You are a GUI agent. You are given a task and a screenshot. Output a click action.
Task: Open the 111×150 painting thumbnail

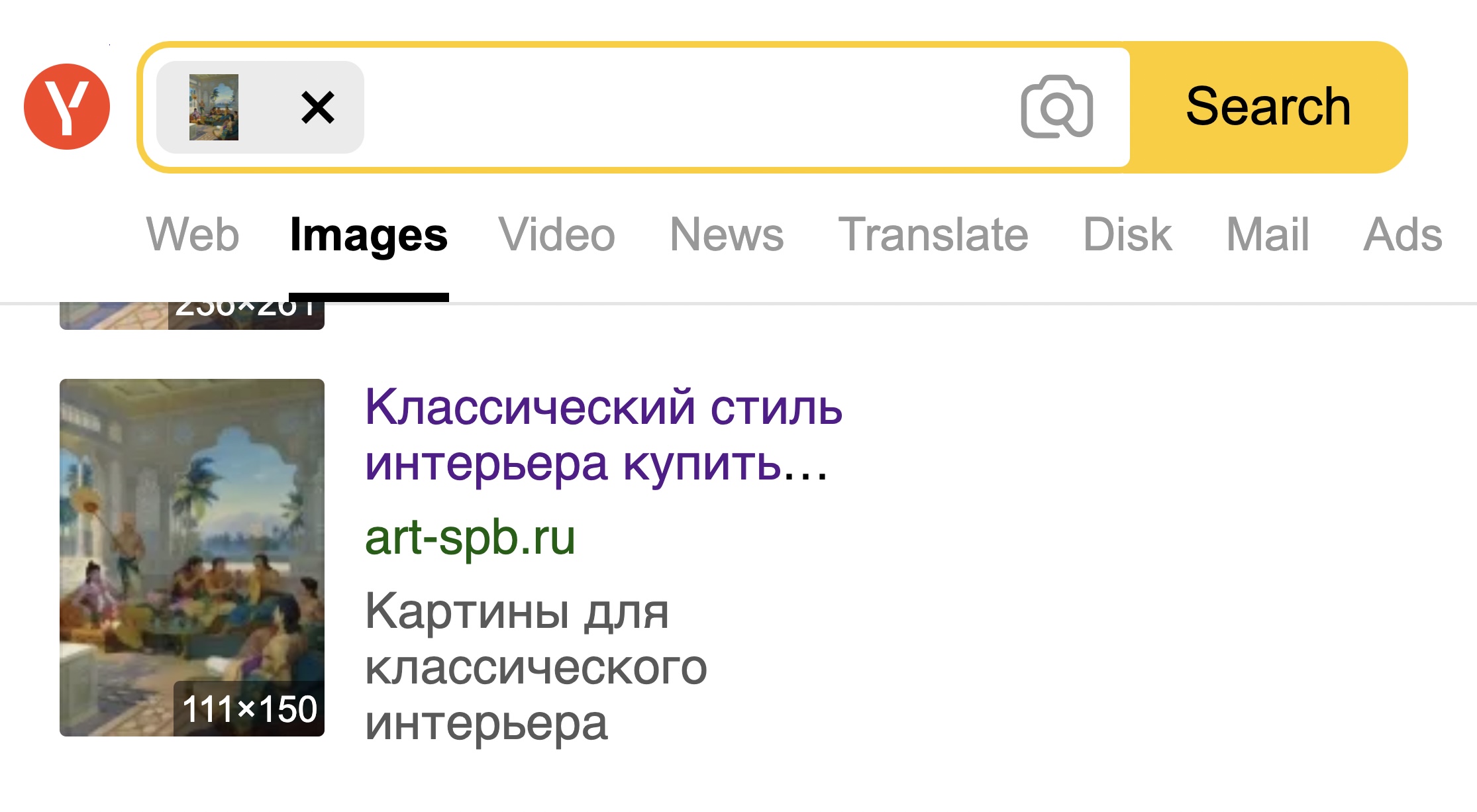click(x=192, y=558)
